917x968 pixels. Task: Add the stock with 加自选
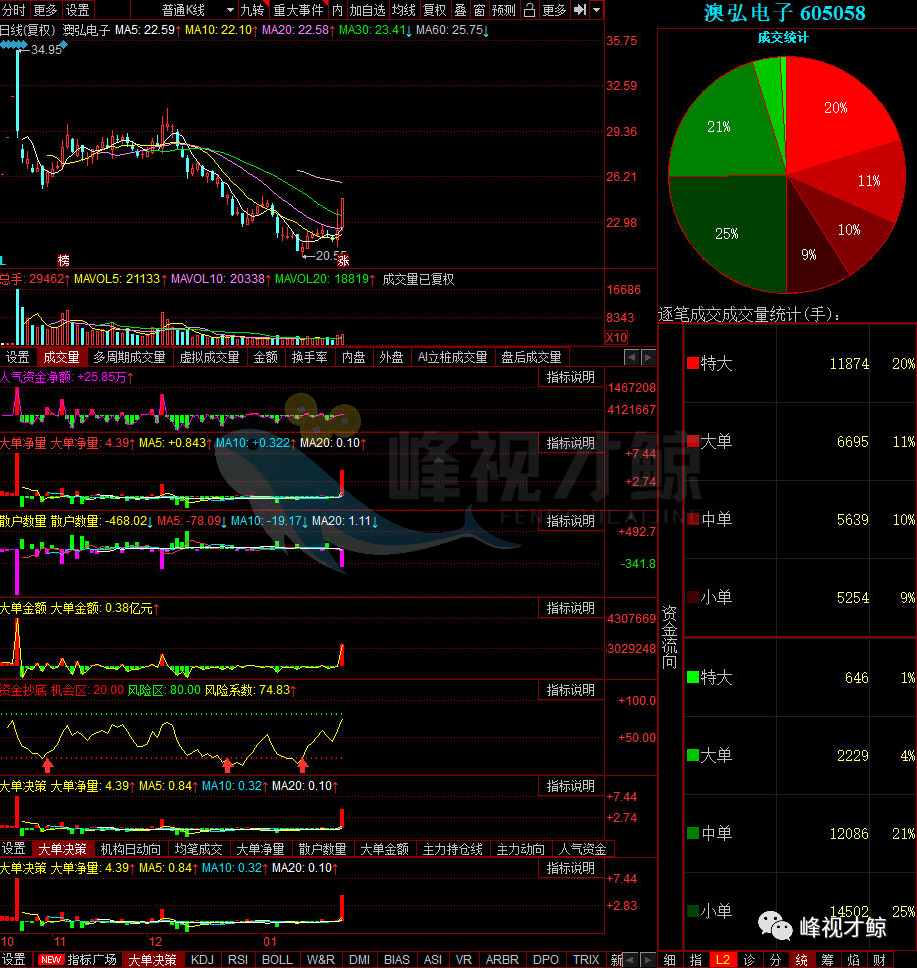[367, 10]
